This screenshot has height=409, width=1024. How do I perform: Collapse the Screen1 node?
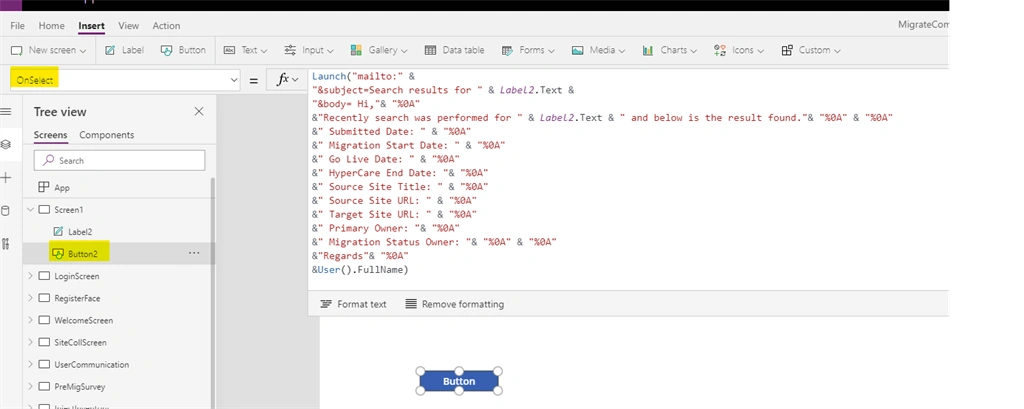(30, 210)
